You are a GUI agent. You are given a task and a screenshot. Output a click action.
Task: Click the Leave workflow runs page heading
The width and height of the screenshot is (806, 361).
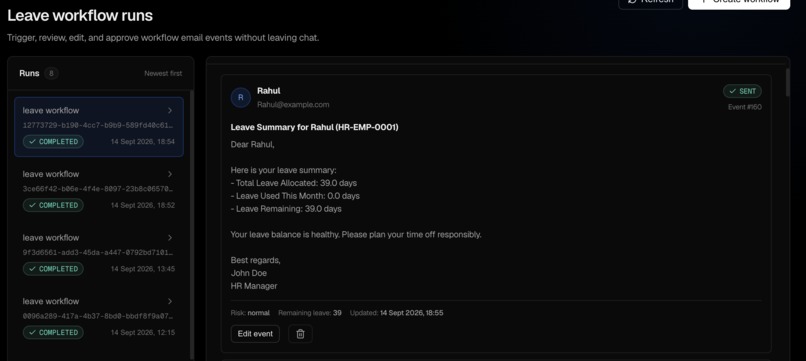[80, 15]
